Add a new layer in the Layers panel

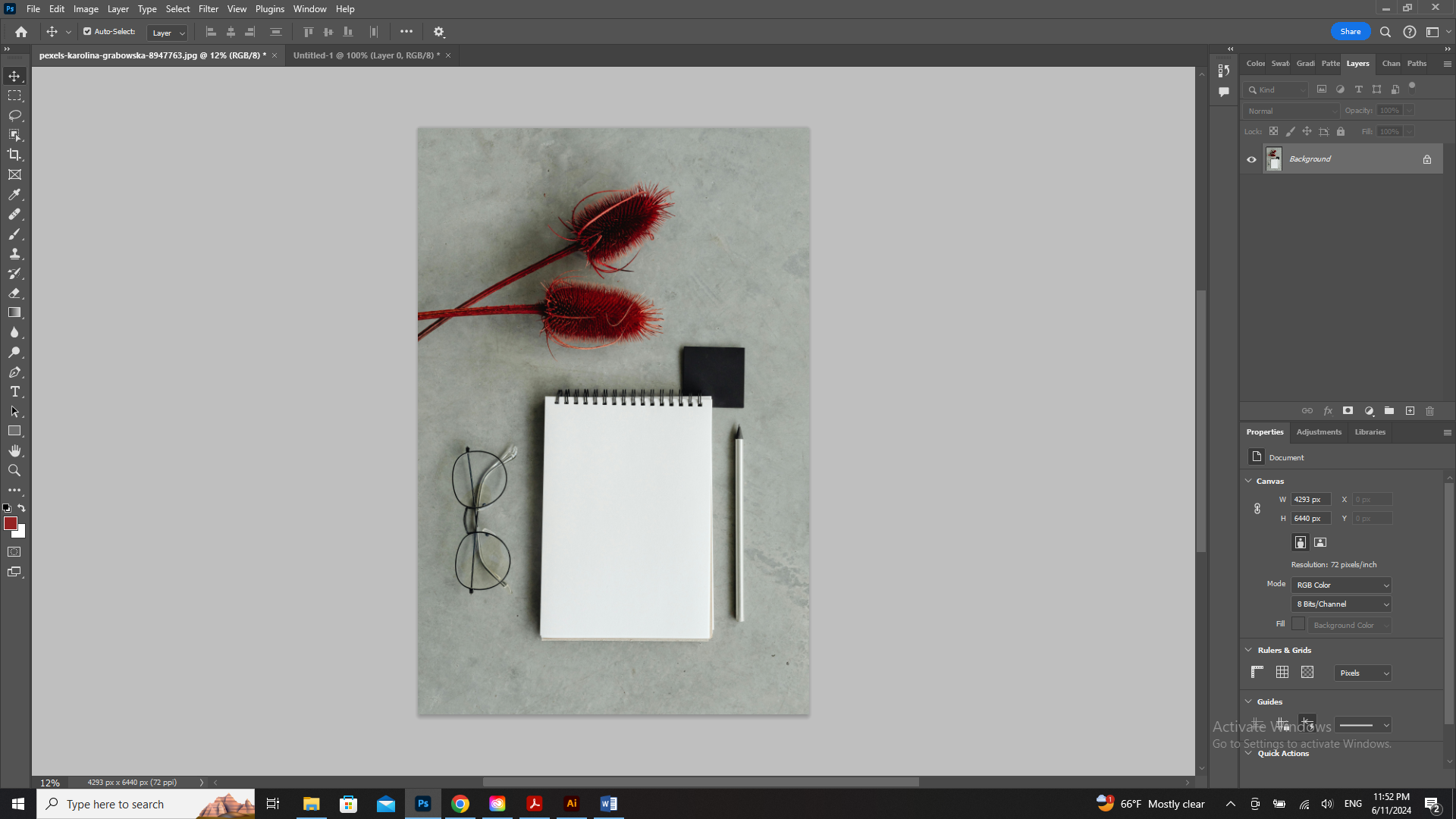click(x=1410, y=410)
